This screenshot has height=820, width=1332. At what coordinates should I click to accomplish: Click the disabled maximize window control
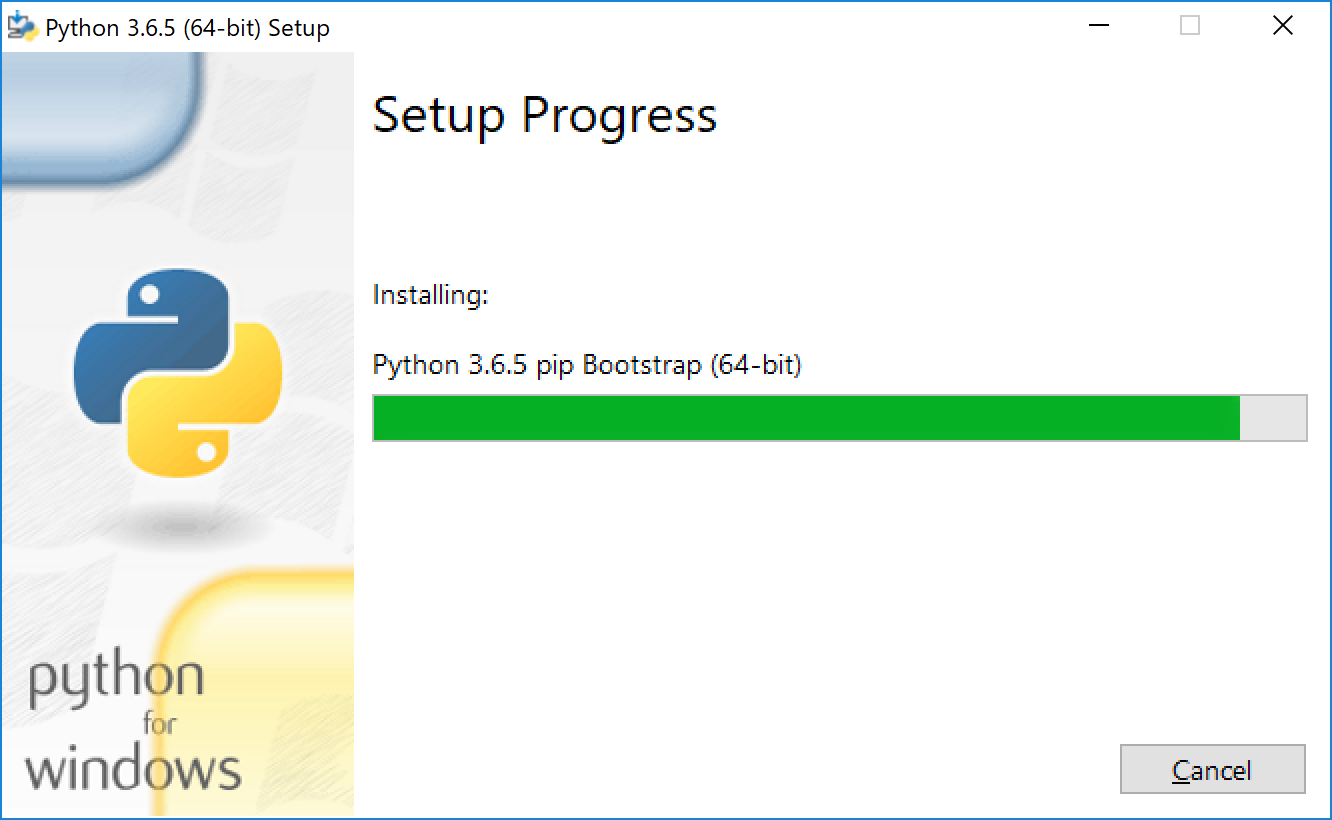tap(1190, 25)
